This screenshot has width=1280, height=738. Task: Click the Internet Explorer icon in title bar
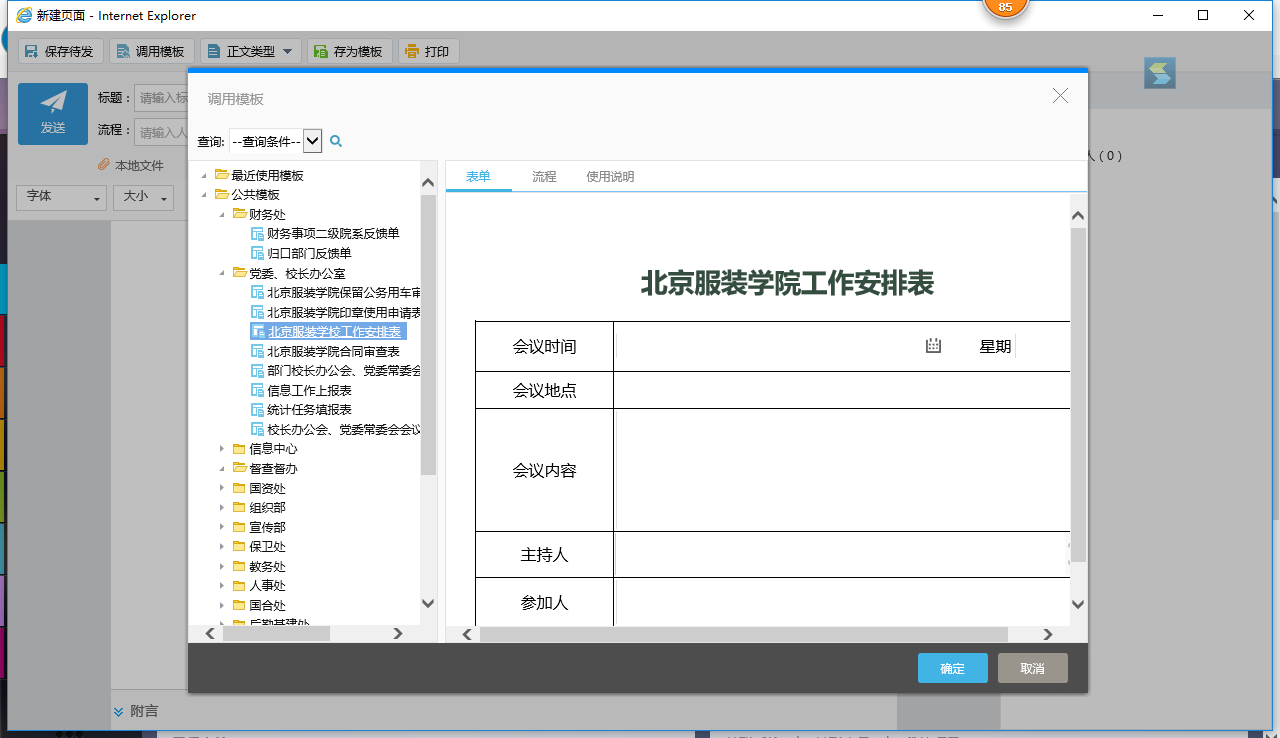[x=24, y=15]
